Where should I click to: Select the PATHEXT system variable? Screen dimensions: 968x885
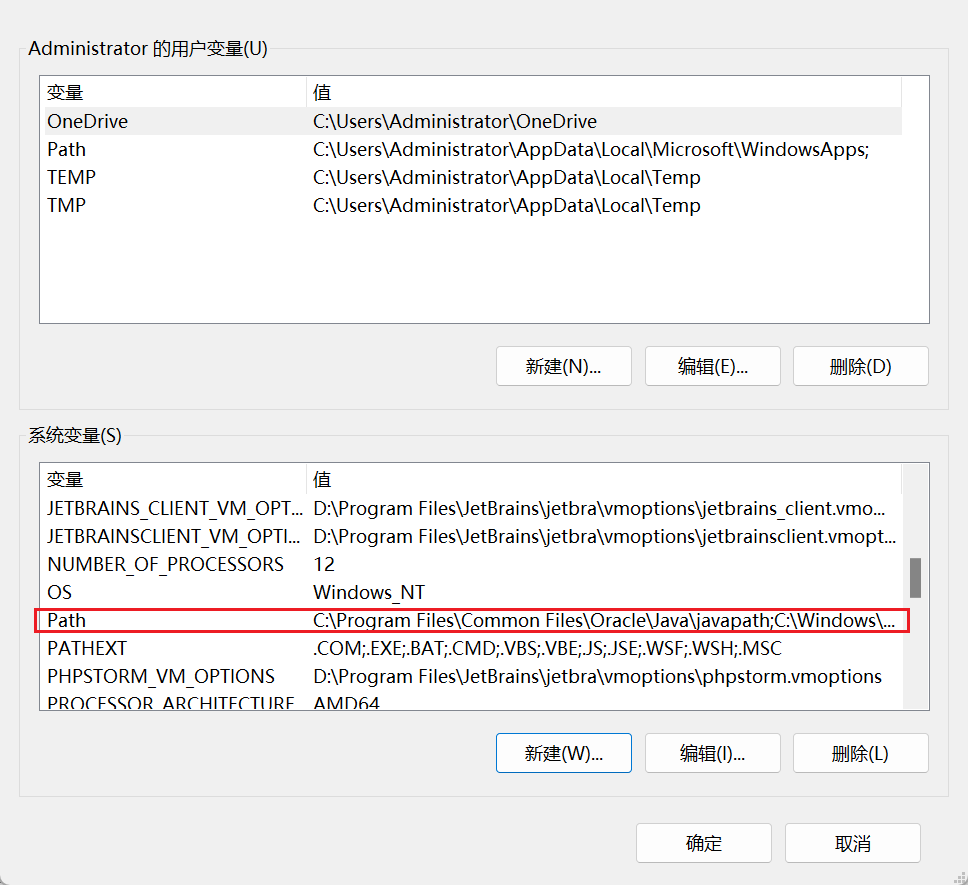87,648
